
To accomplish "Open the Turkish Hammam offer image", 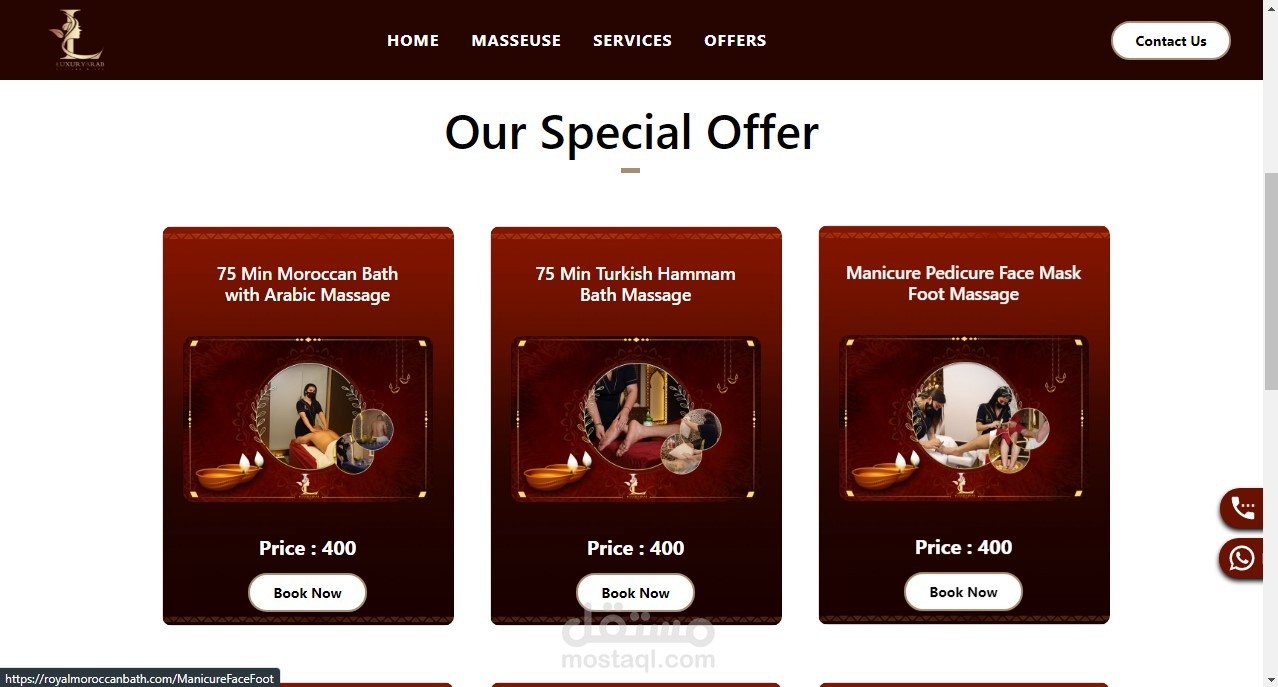I will pyautogui.click(x=636, y=419).
